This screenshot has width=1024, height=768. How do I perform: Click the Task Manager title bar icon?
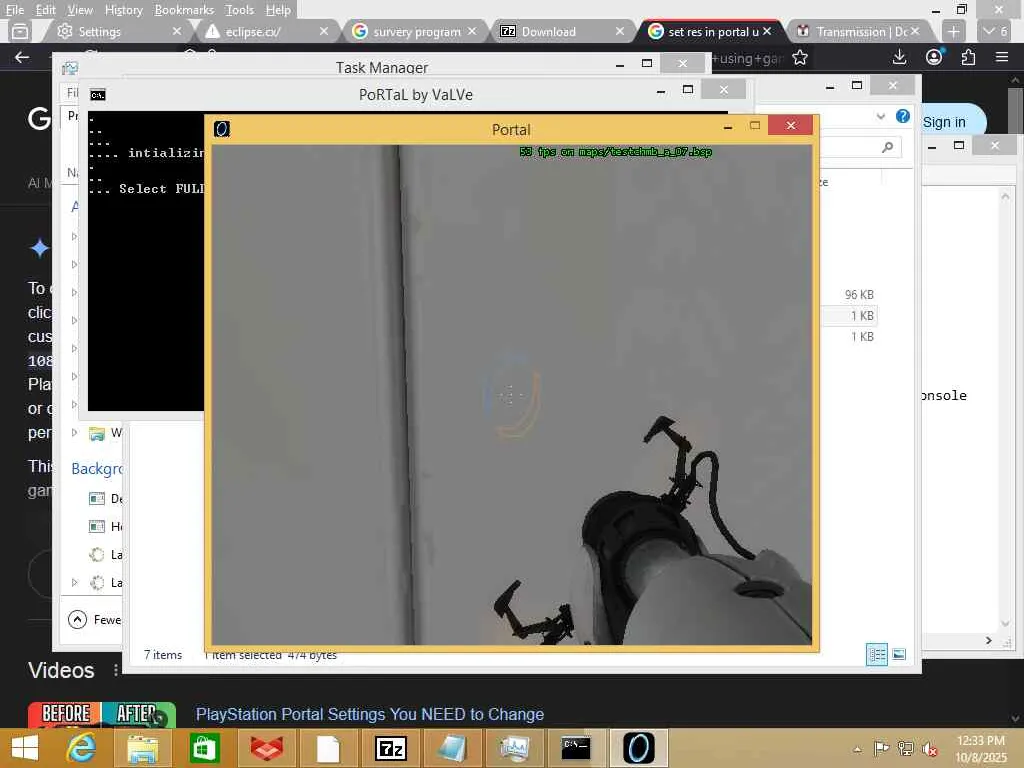click(x=70, y=68)
